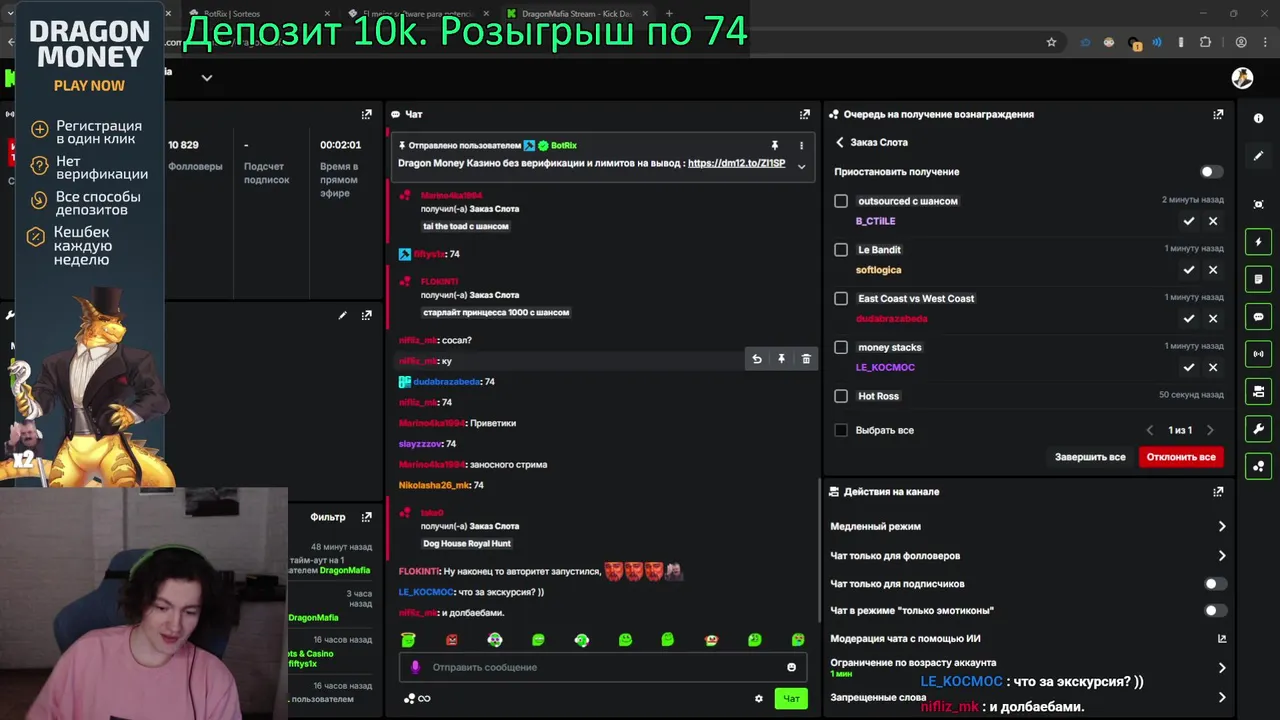Viewport: 1280px width, 720px height.
Task: Expand the pinned message chevron
Action: click(801, 166)
